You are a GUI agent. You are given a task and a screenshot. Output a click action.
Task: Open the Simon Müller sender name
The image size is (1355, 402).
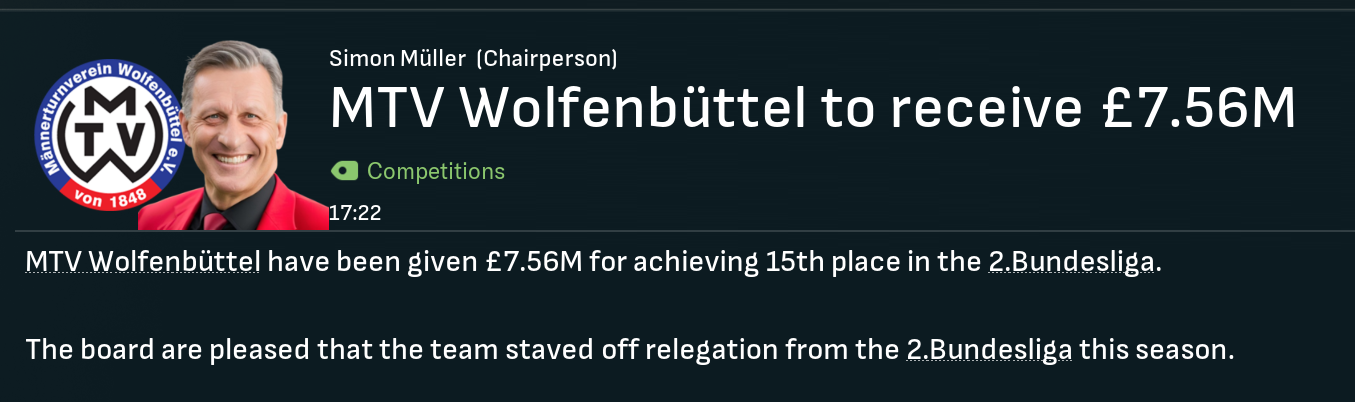tap(397, 59)
